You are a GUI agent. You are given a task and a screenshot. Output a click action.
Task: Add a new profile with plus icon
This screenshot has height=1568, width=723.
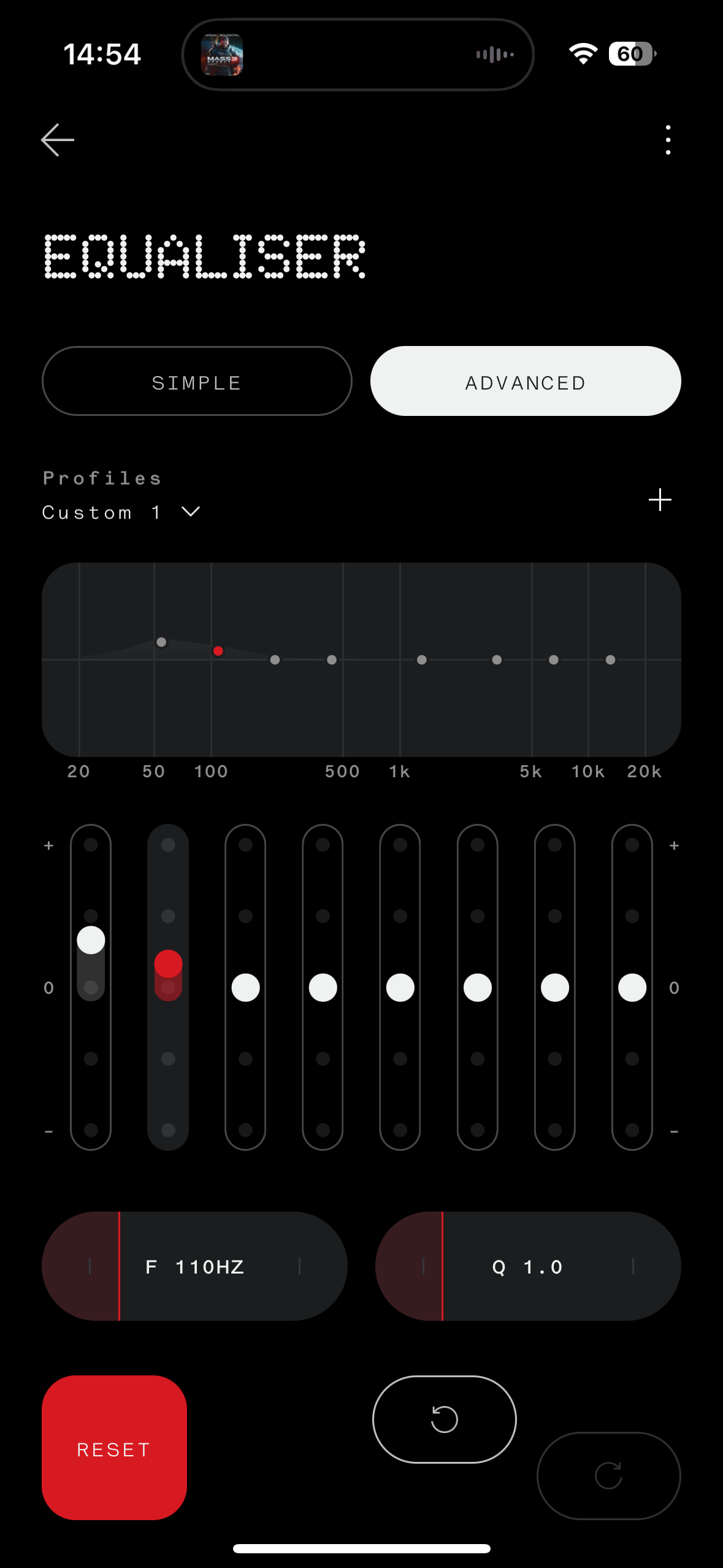(x=660, y=500)
